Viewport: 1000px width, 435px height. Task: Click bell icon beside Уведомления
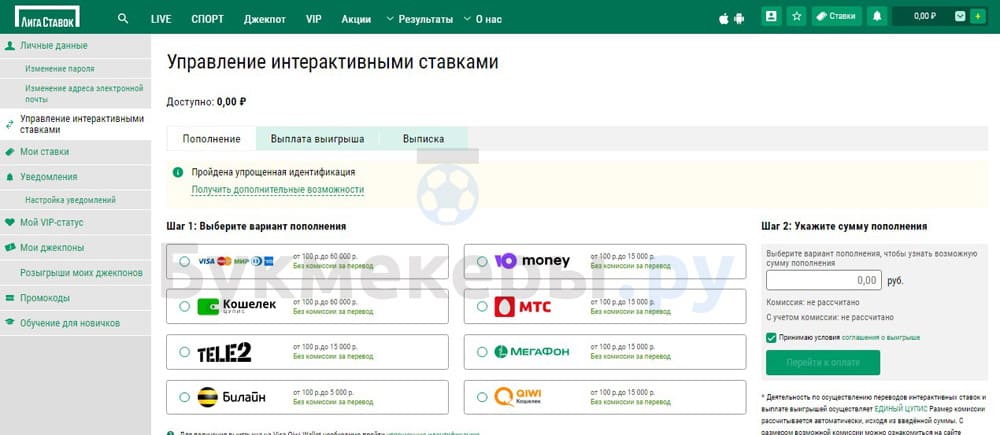10,177
